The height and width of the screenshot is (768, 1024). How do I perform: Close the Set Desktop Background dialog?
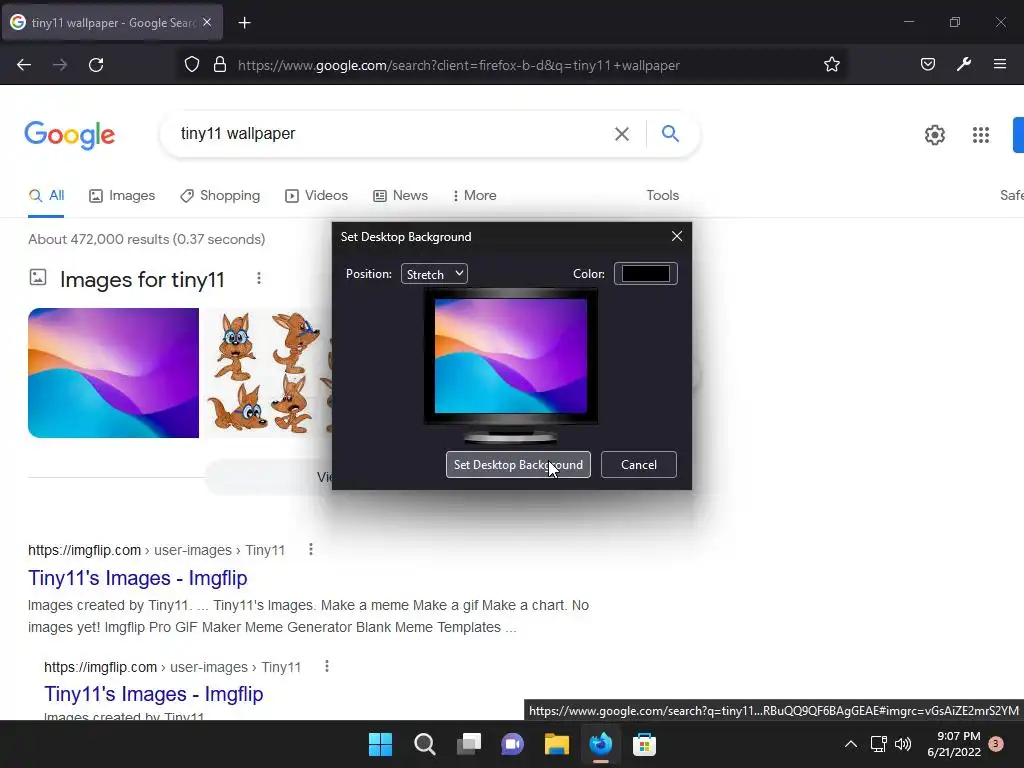click(x=677, y=236)
